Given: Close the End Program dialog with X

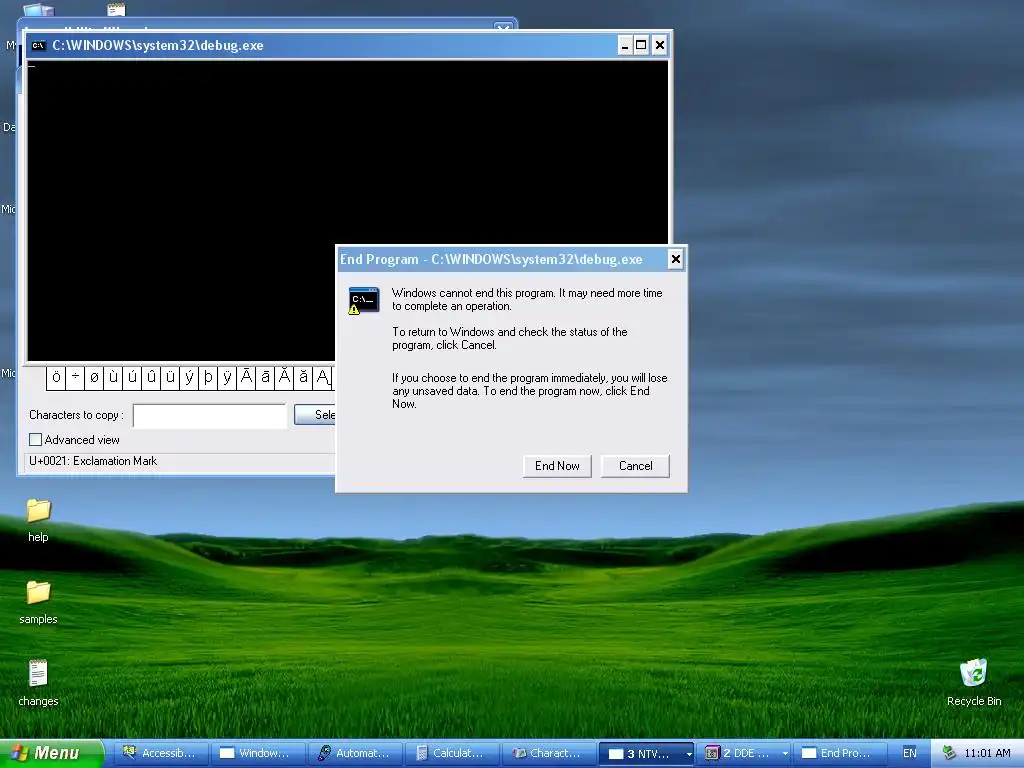Looking at the screenshot, I should (x=675, y=259).
